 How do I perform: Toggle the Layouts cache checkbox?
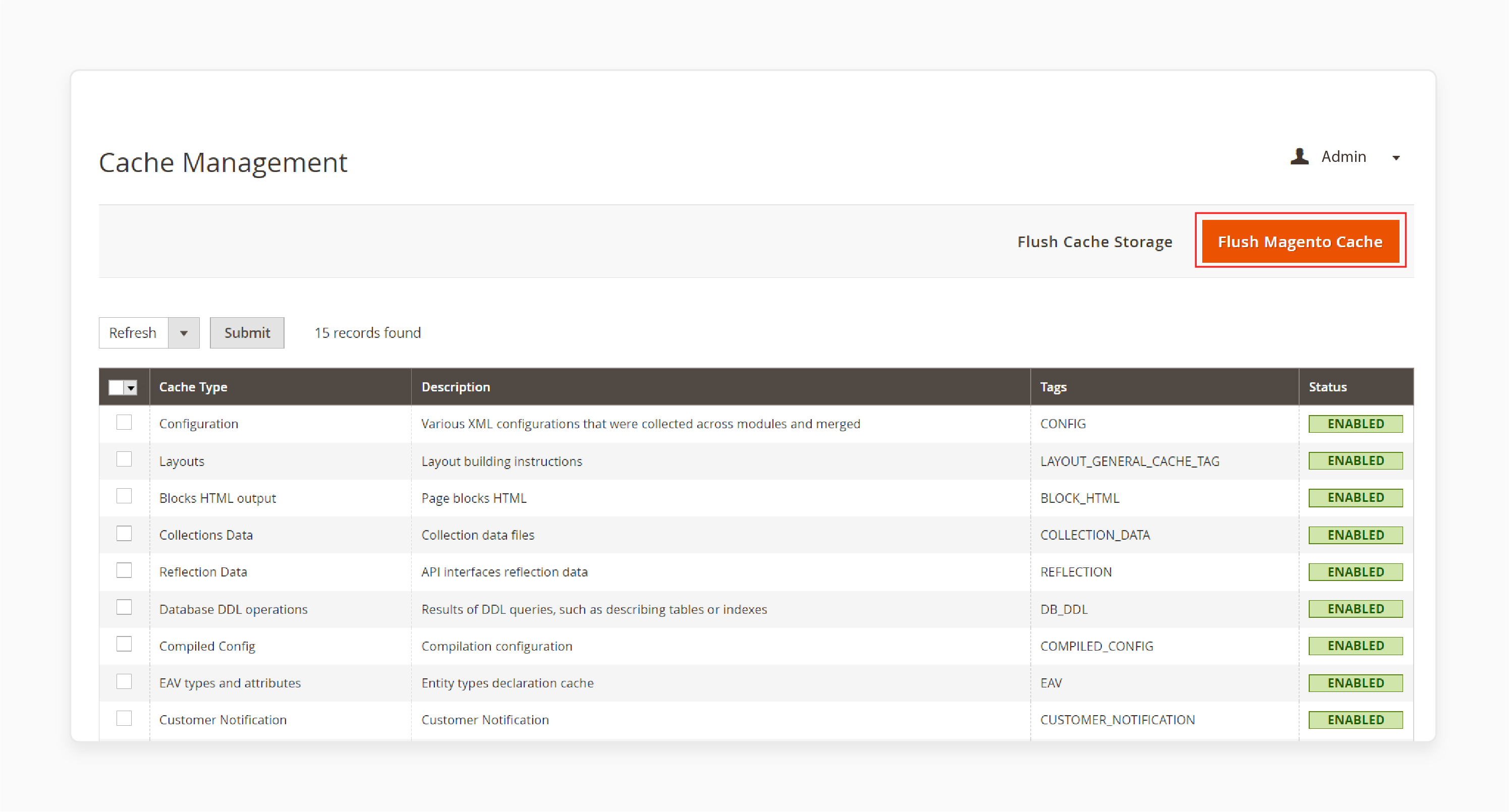point(123,460)
